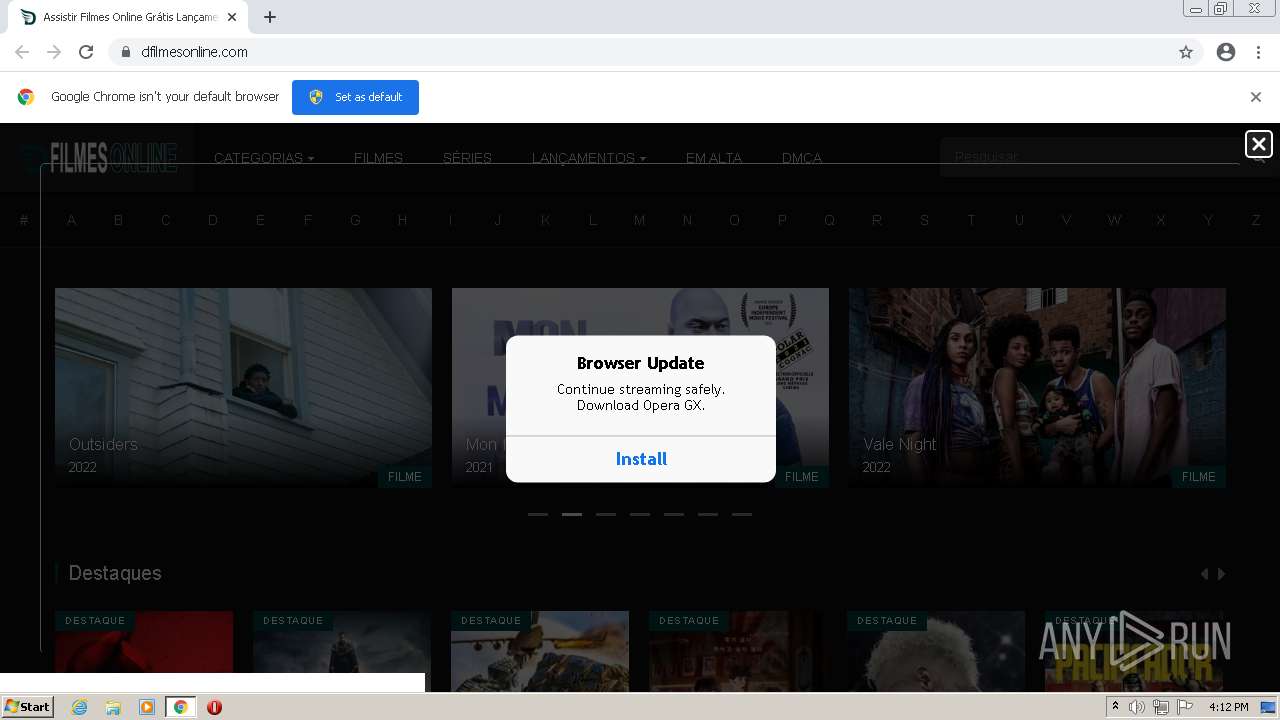Open first DESTAQUE thumbnail

(144, 651)
